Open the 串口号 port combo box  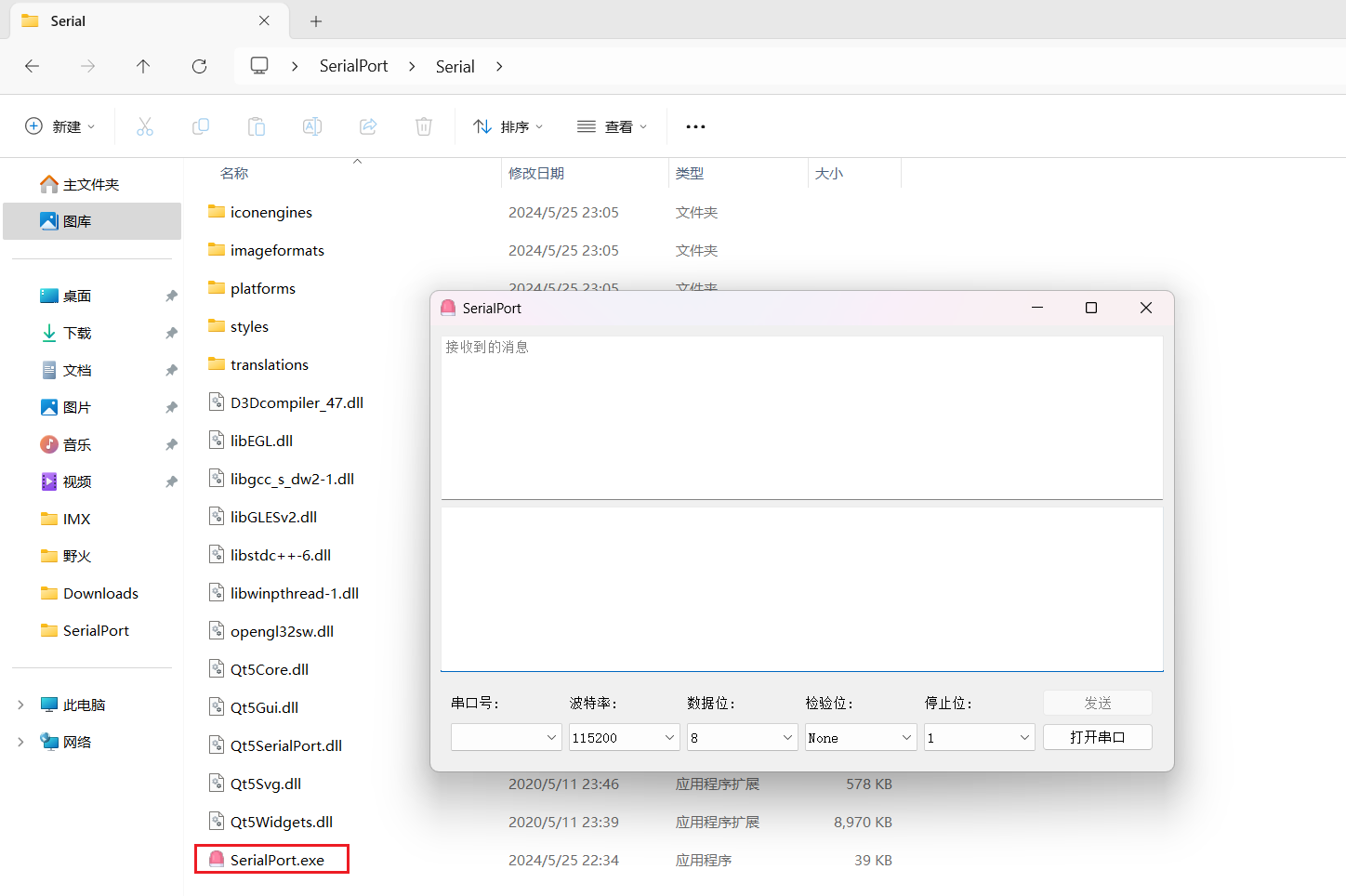point(507,737)
